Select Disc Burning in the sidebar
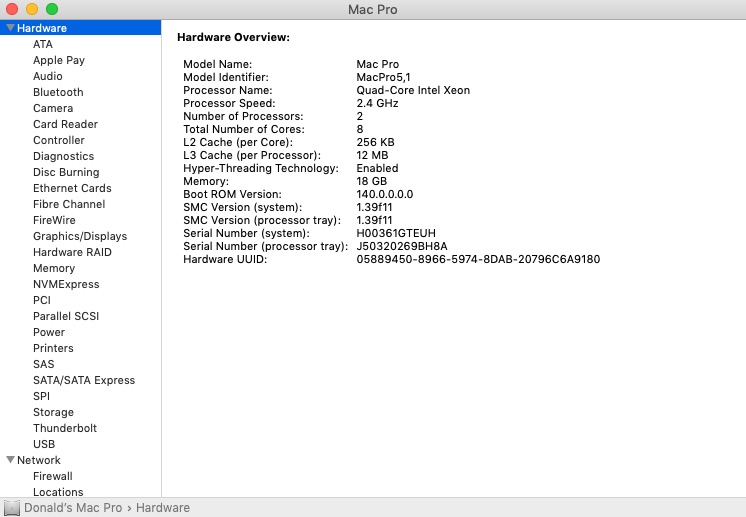 coord(66,172)
